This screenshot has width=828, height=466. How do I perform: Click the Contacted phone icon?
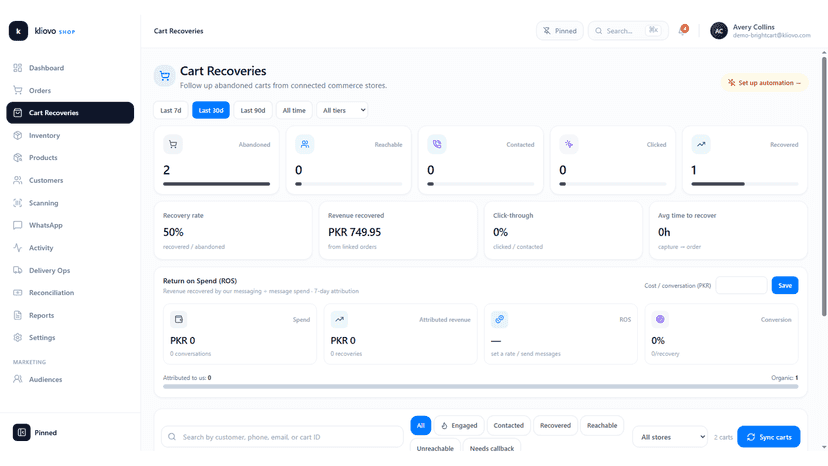437,144
